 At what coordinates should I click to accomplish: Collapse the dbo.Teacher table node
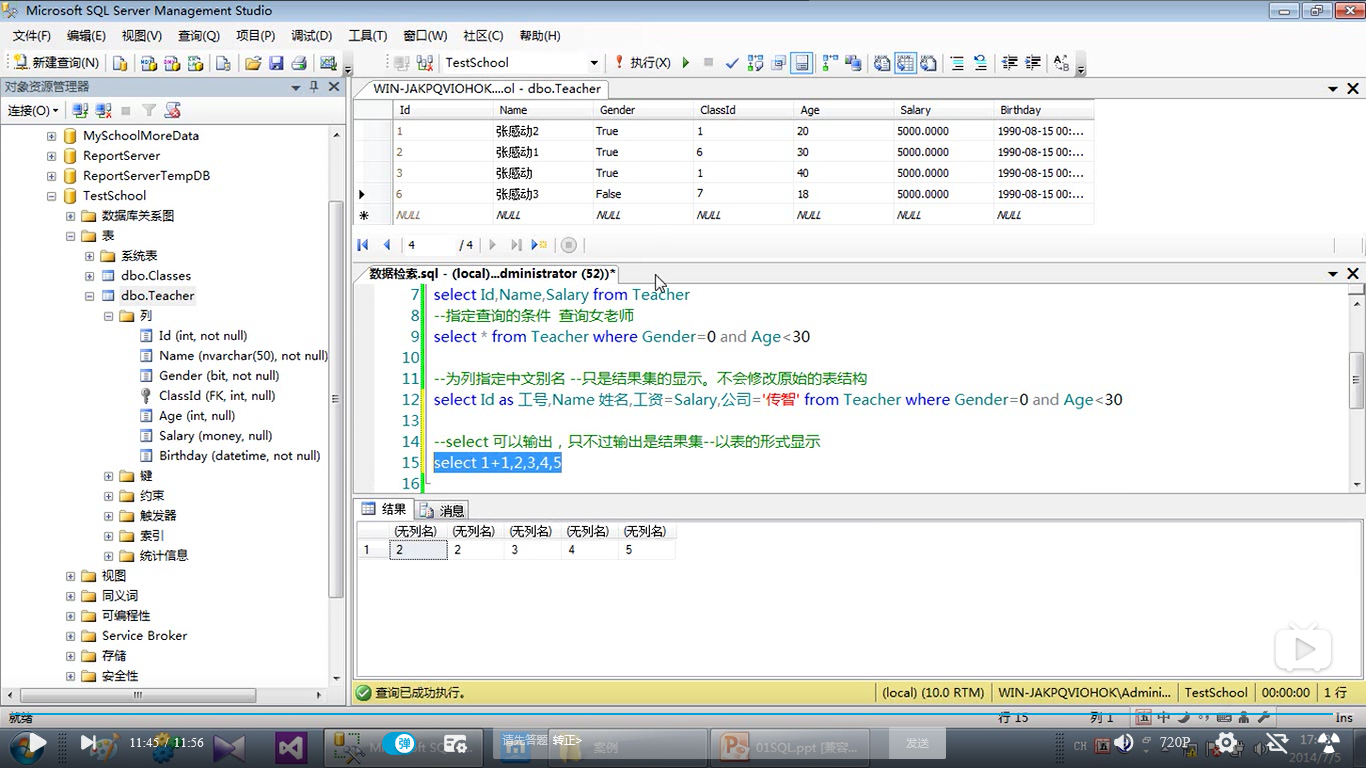pos(89,296)
